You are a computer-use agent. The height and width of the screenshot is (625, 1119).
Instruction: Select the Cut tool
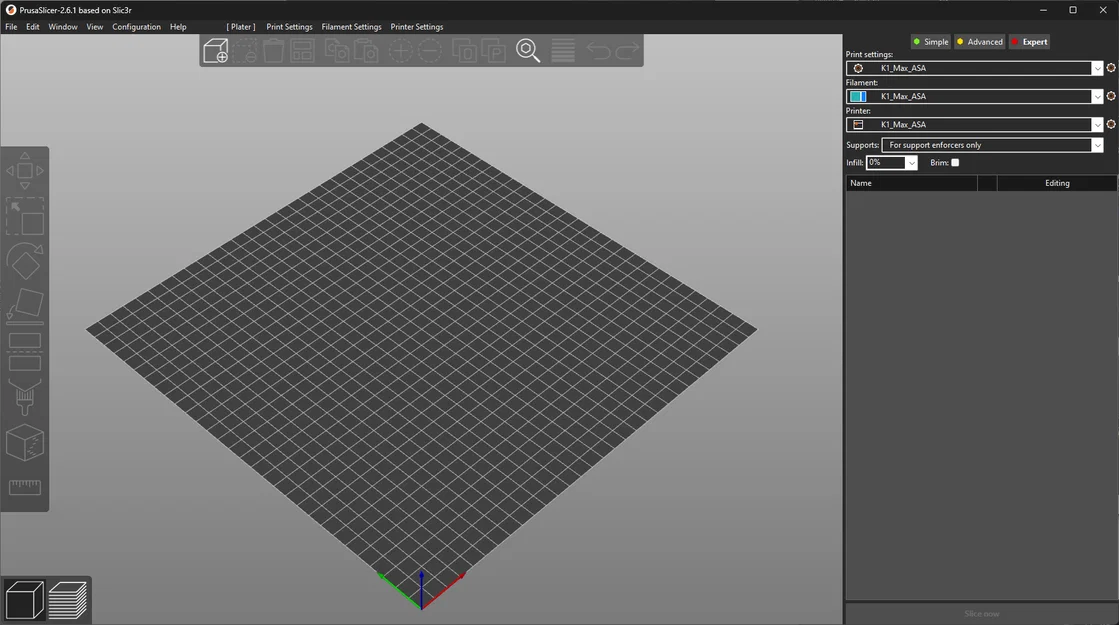click(x=25, y=352)
